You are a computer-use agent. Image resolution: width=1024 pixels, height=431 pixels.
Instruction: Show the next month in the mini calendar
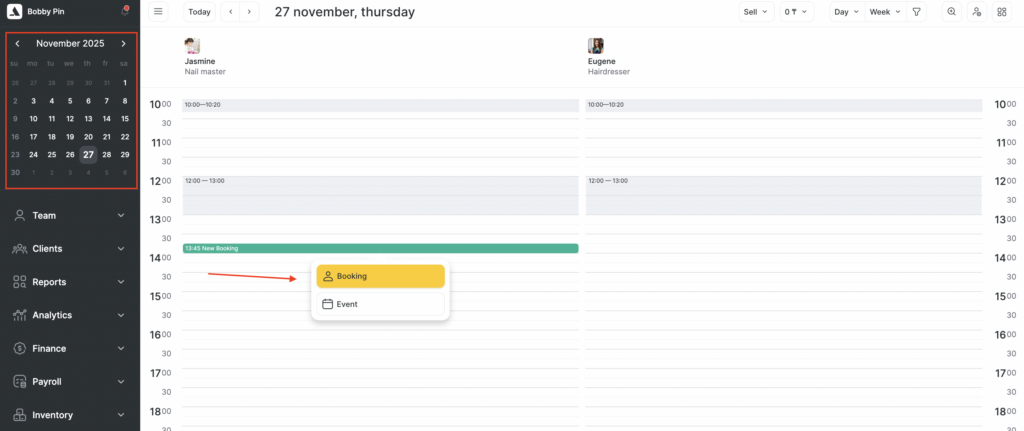pyautogui.click(x=123, y=44)
